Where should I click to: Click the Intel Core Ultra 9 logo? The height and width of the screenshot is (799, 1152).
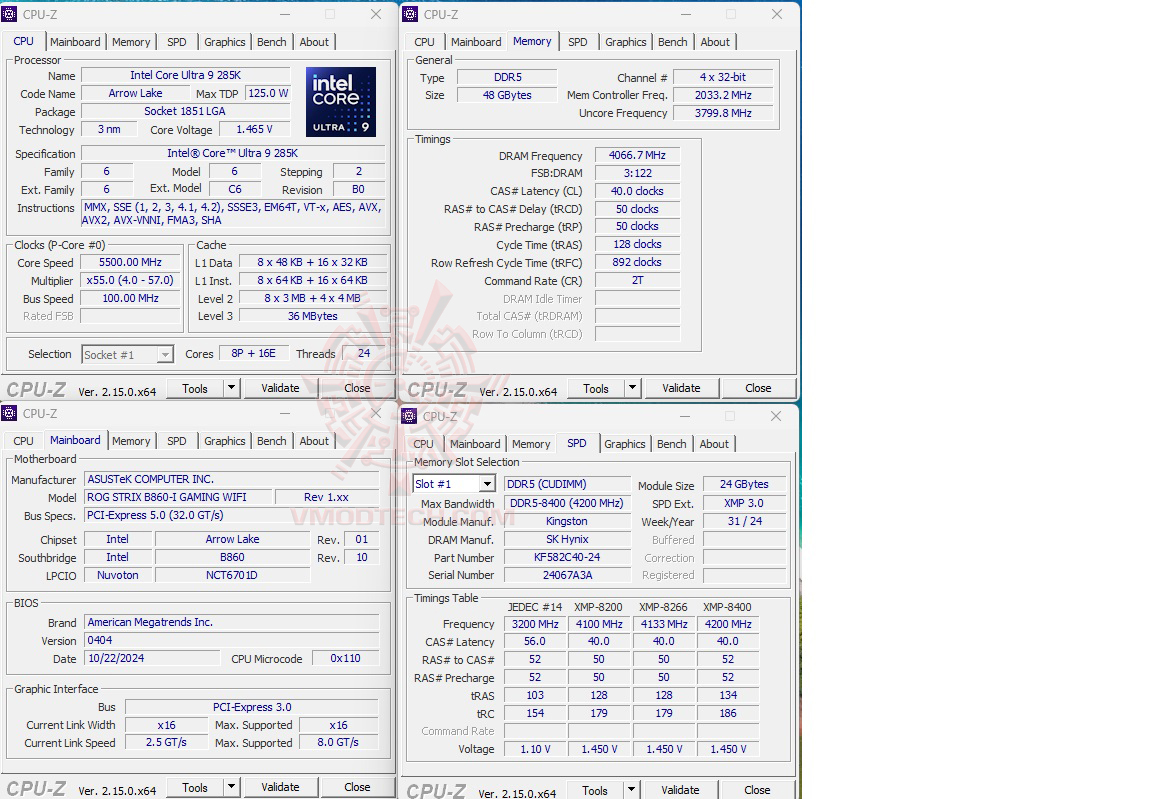pos(341,101)
